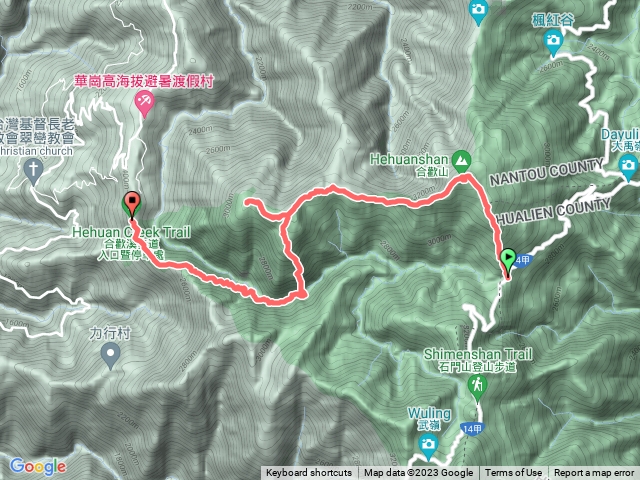Click the 華崗高海拔避暑渡假村 pink label

pos(144,81)
